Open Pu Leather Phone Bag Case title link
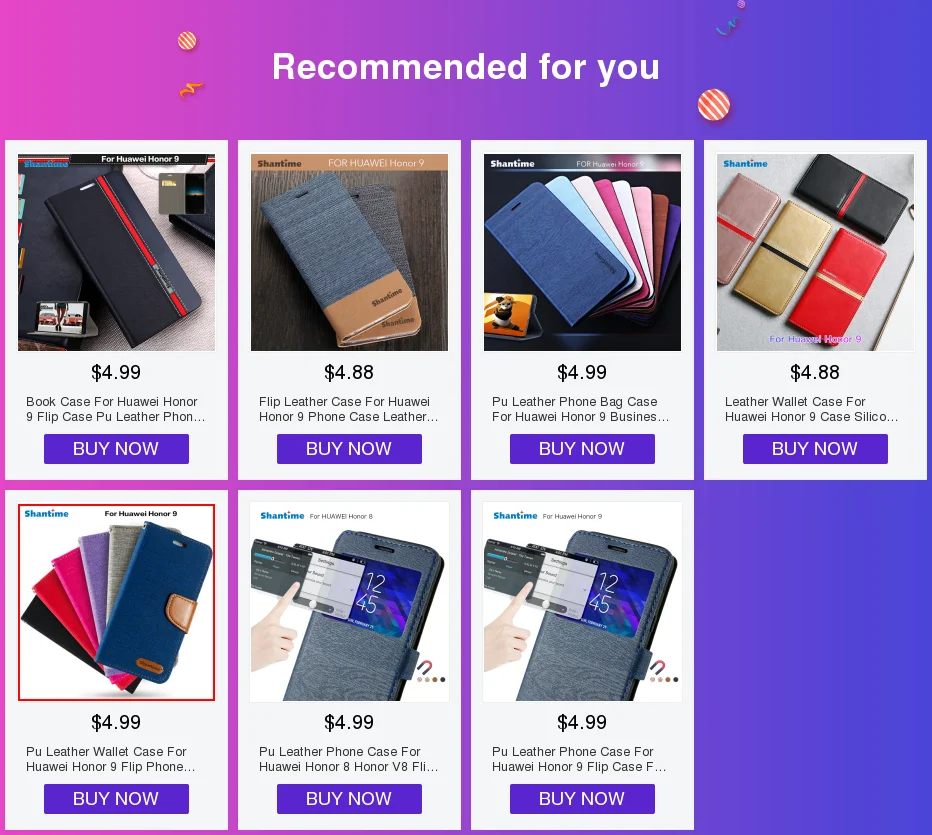This screenshot has width=932, height=835. (582, 409)
